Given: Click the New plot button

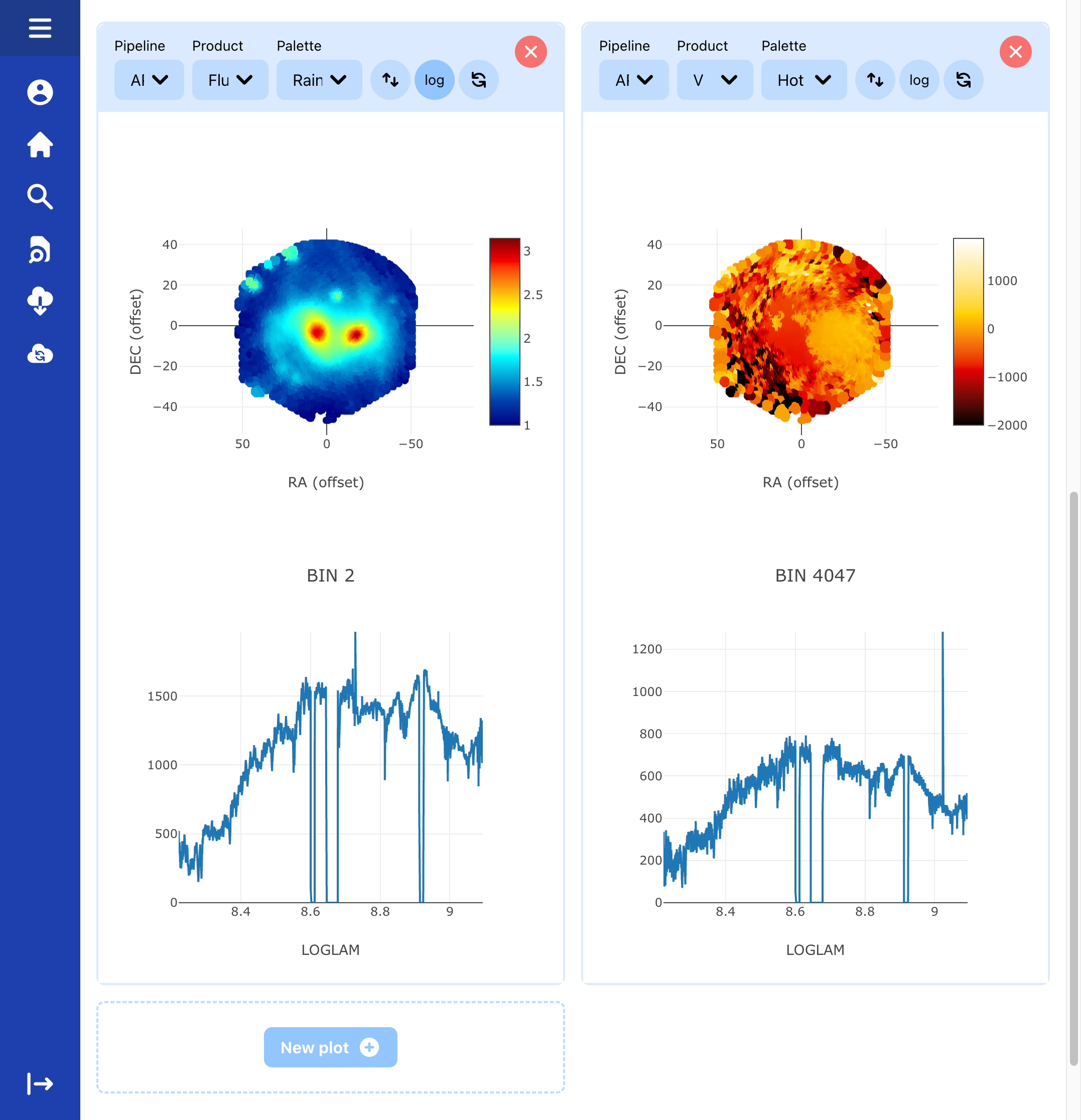Looking at the screenshot, I should coord(330,1047).
